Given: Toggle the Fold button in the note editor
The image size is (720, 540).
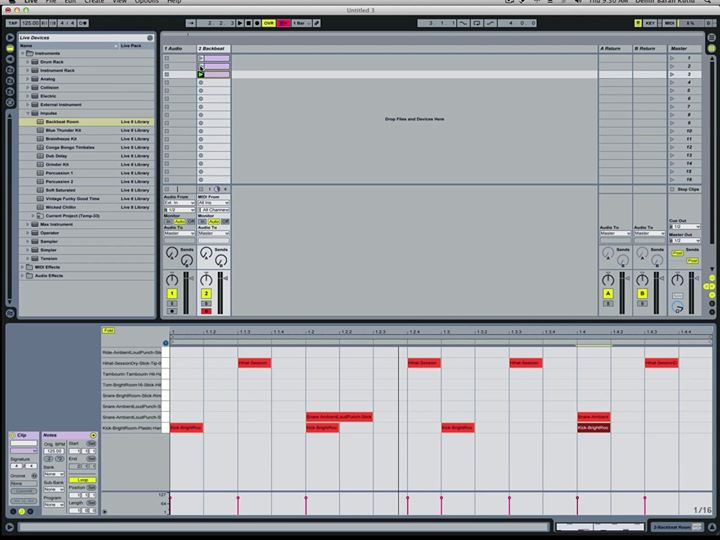Looking at the screenshot, I should [108, 331].
